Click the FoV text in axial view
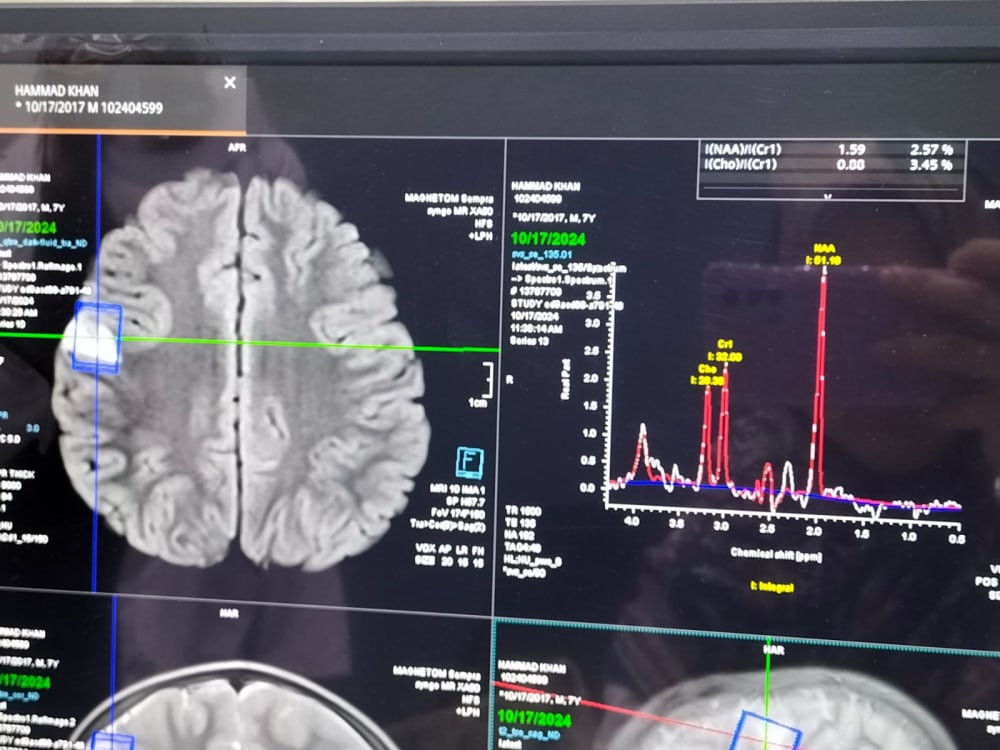The image size is (1000, 750). pyautogui.click(x=458, y=513)
